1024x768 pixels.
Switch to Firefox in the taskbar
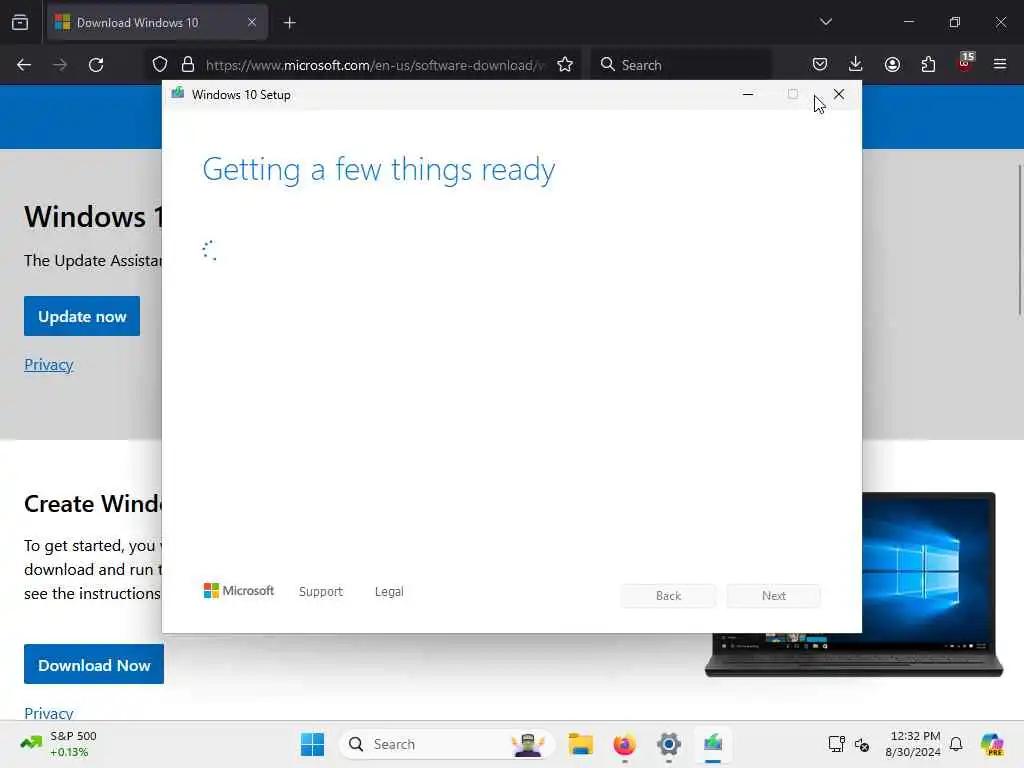(x=624, y=744)
